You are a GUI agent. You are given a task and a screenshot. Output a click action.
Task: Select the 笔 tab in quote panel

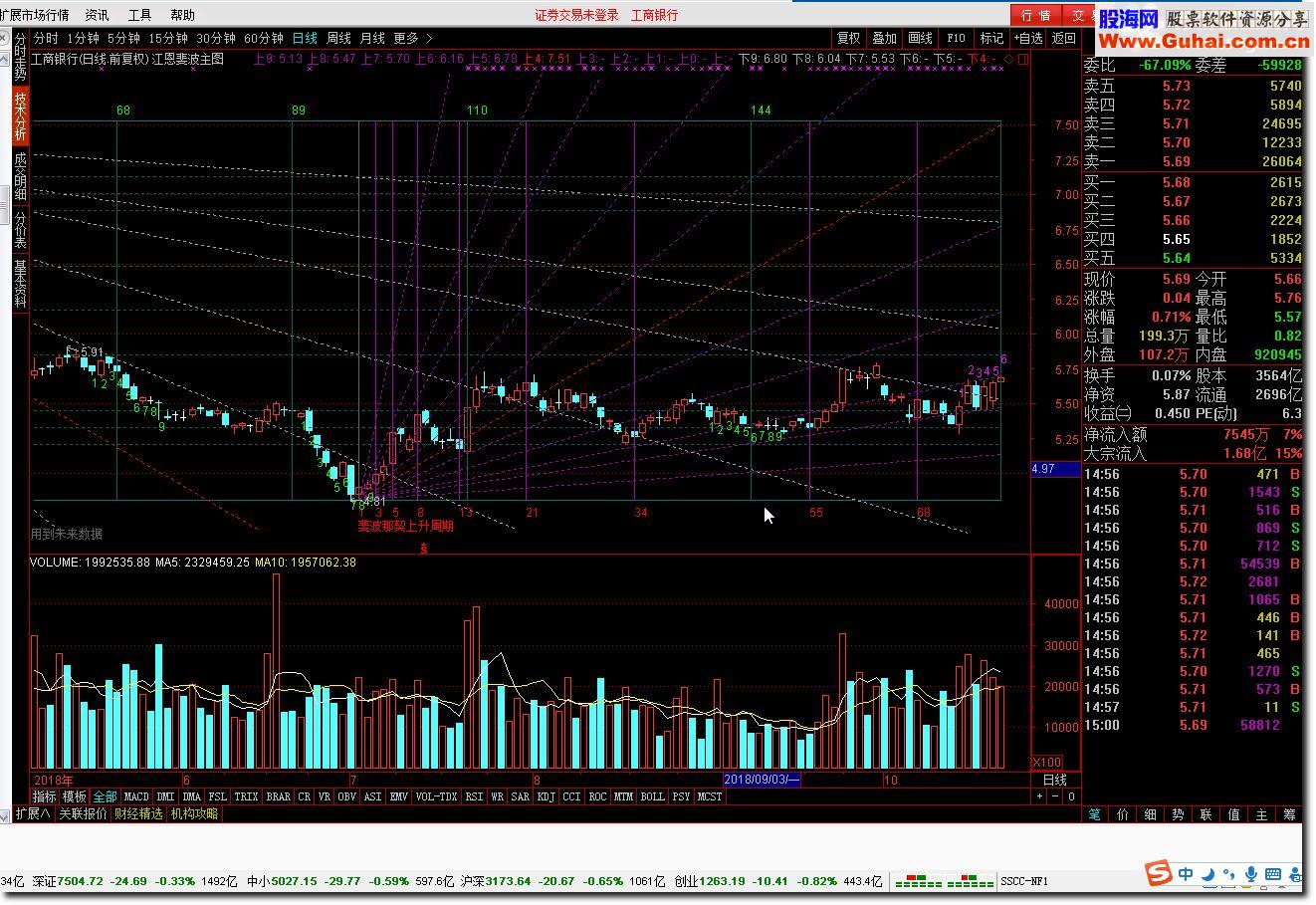click(1095, 813)
